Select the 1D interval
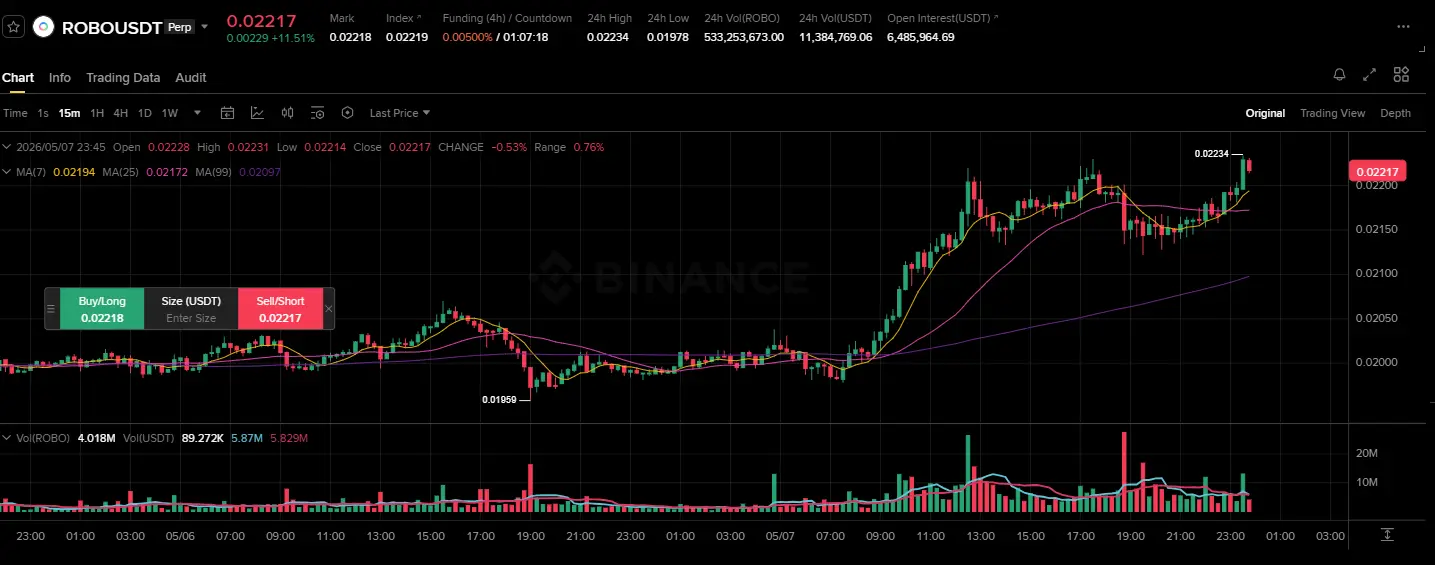This screenshot has height=565, width=1435. [x=145, y=113]
